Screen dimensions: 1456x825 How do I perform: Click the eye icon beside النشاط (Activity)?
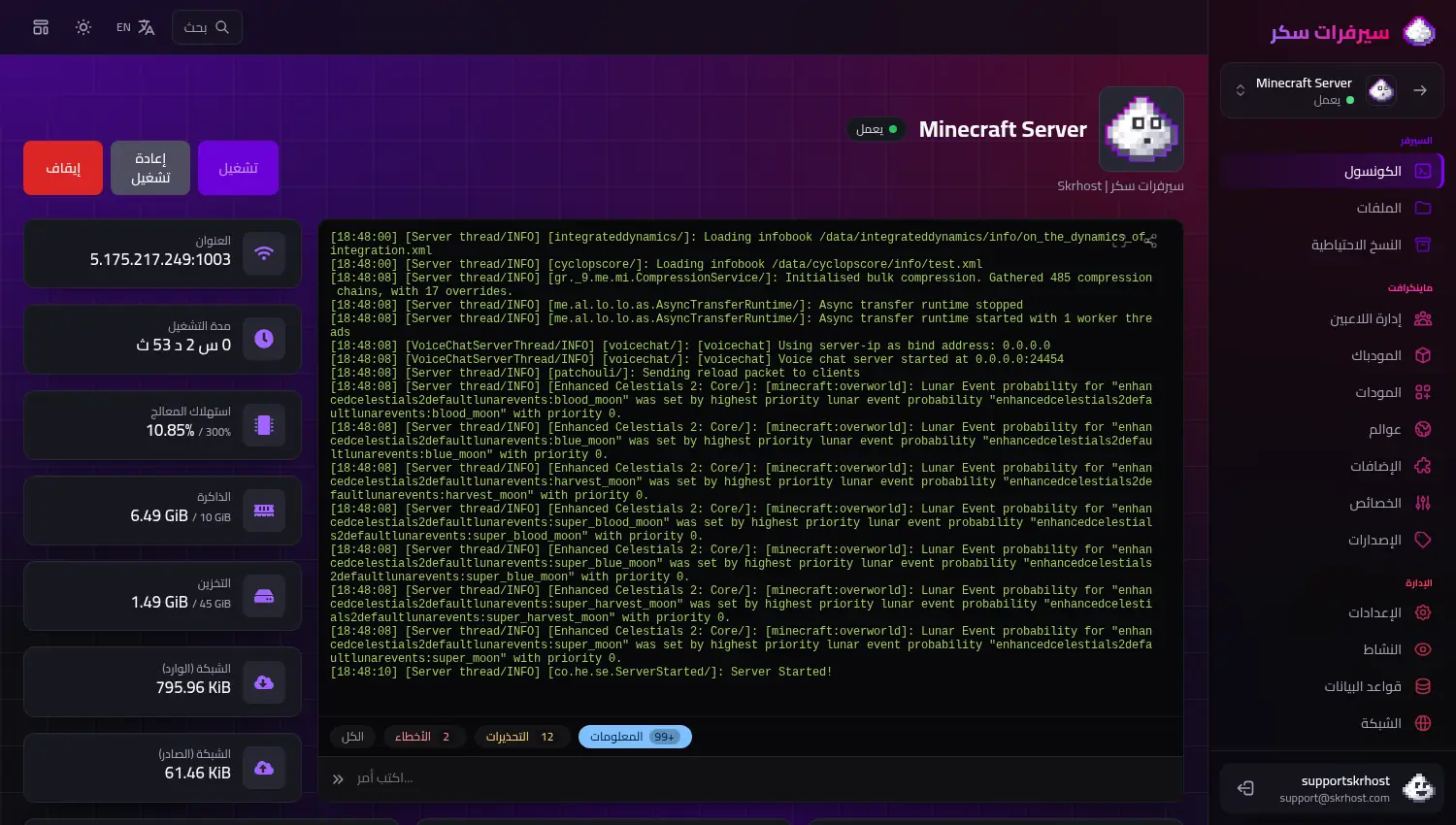point(1423,649)
